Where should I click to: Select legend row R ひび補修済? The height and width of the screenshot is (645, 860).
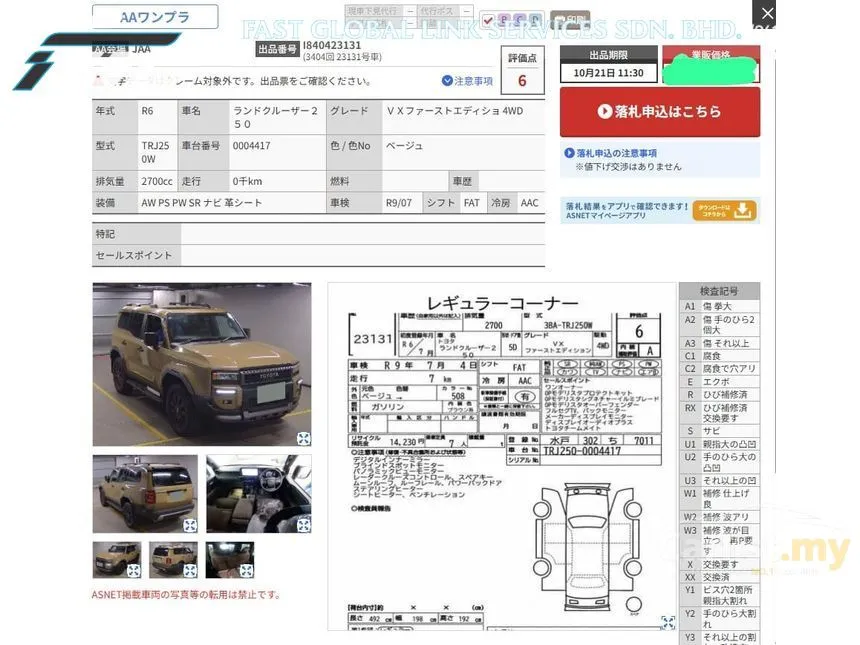tap(719, 395)
